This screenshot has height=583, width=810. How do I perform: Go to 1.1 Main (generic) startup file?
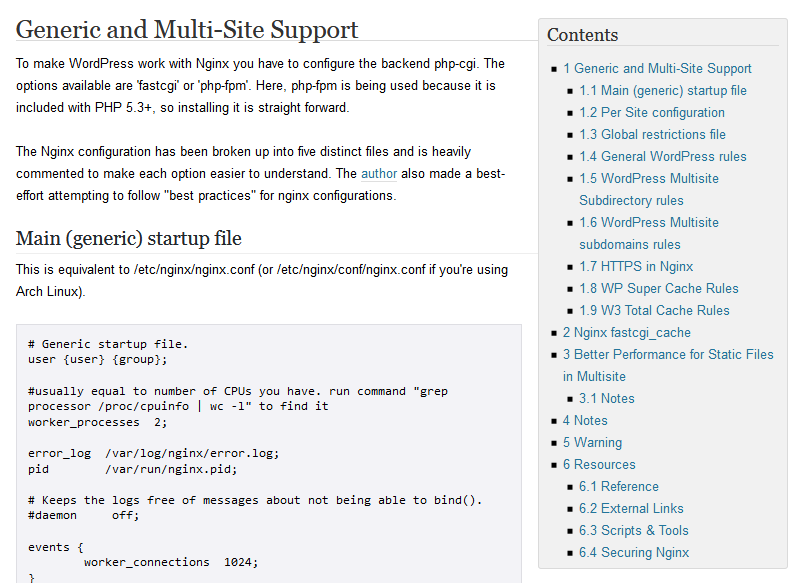tap(663, 91)
